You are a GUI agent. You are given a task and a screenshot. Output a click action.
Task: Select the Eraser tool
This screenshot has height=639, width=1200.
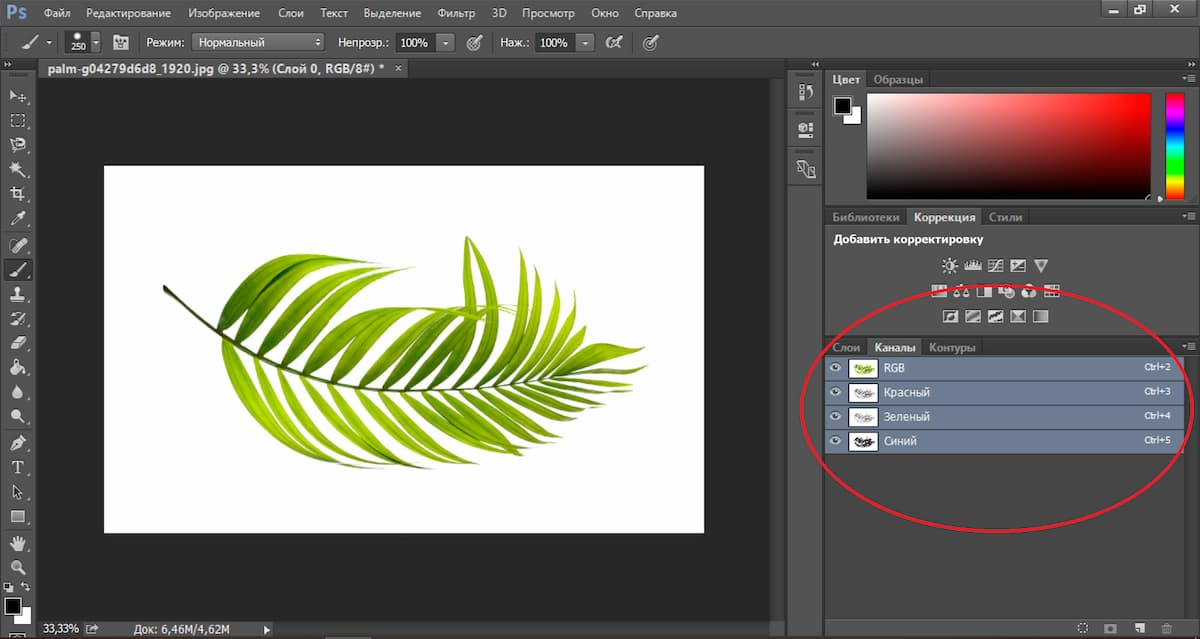18,343
